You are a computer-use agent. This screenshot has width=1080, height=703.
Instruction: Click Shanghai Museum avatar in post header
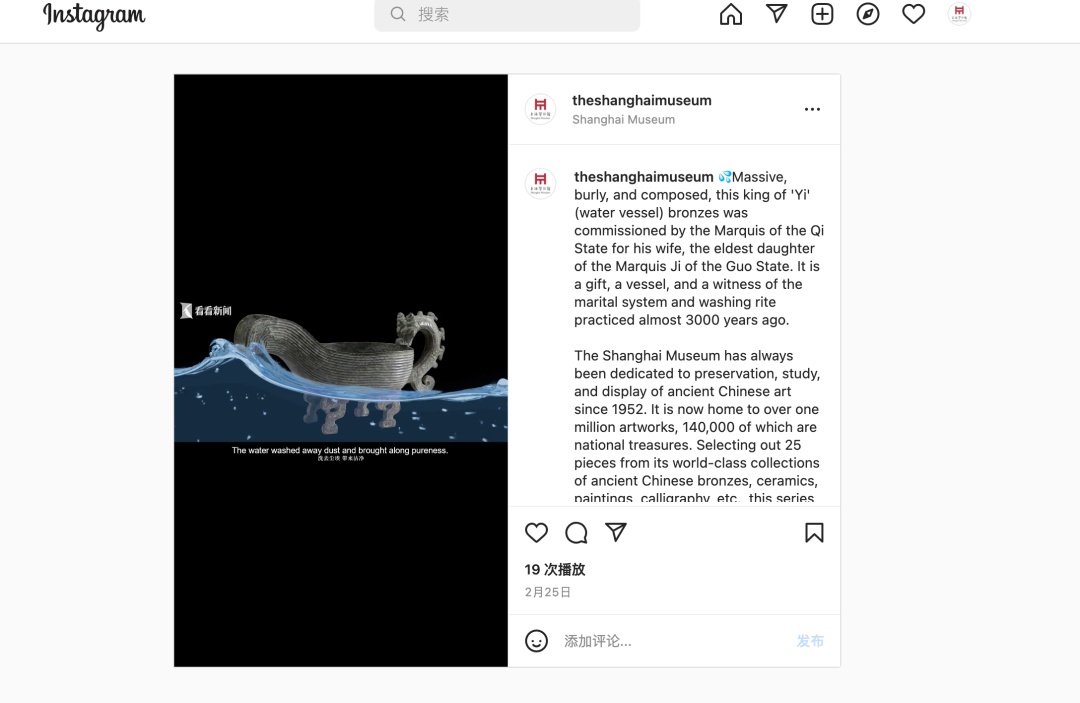(541, 109)
